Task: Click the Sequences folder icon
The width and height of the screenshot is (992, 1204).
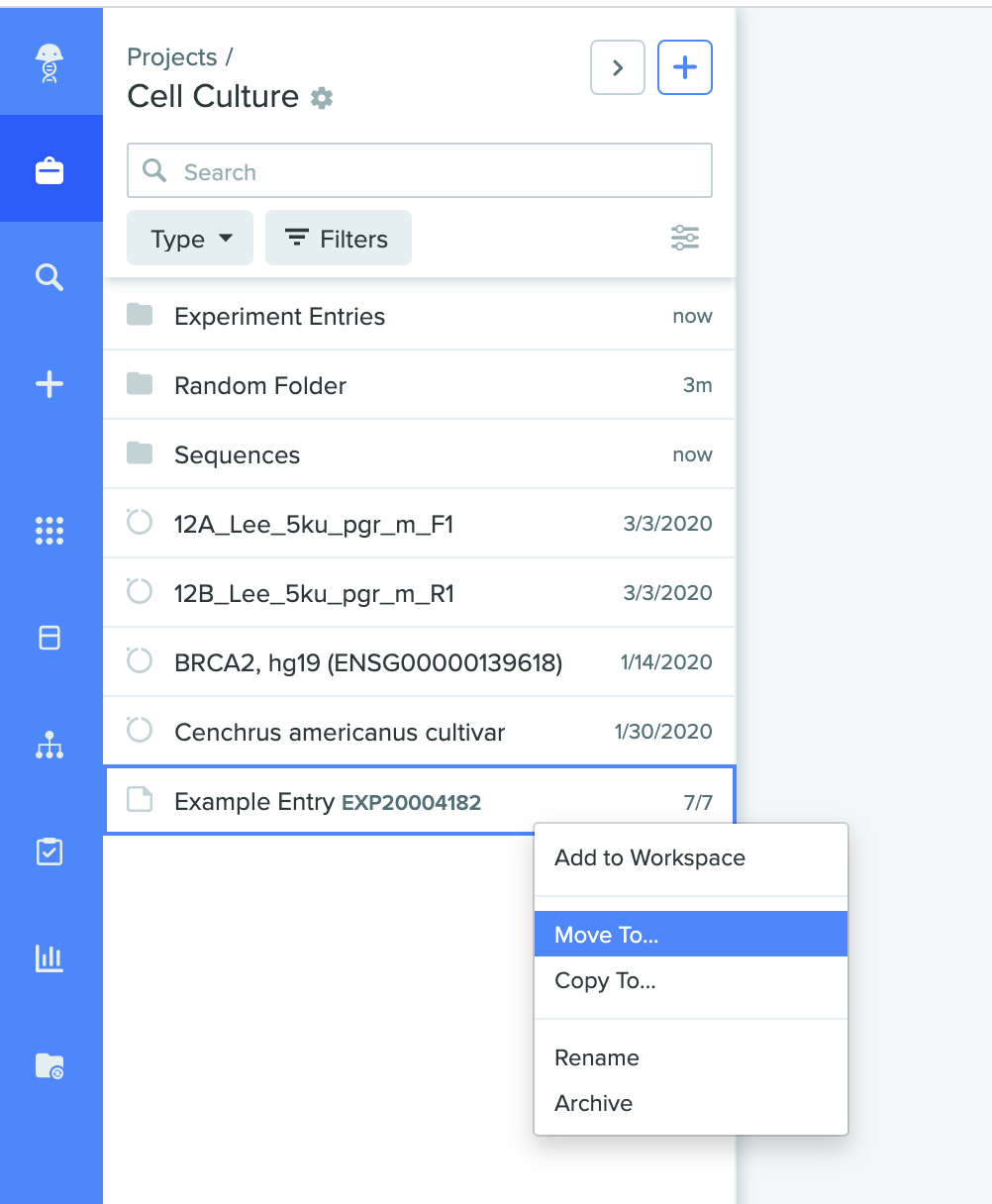Action: pyautogui.click(x=140, y=454)
